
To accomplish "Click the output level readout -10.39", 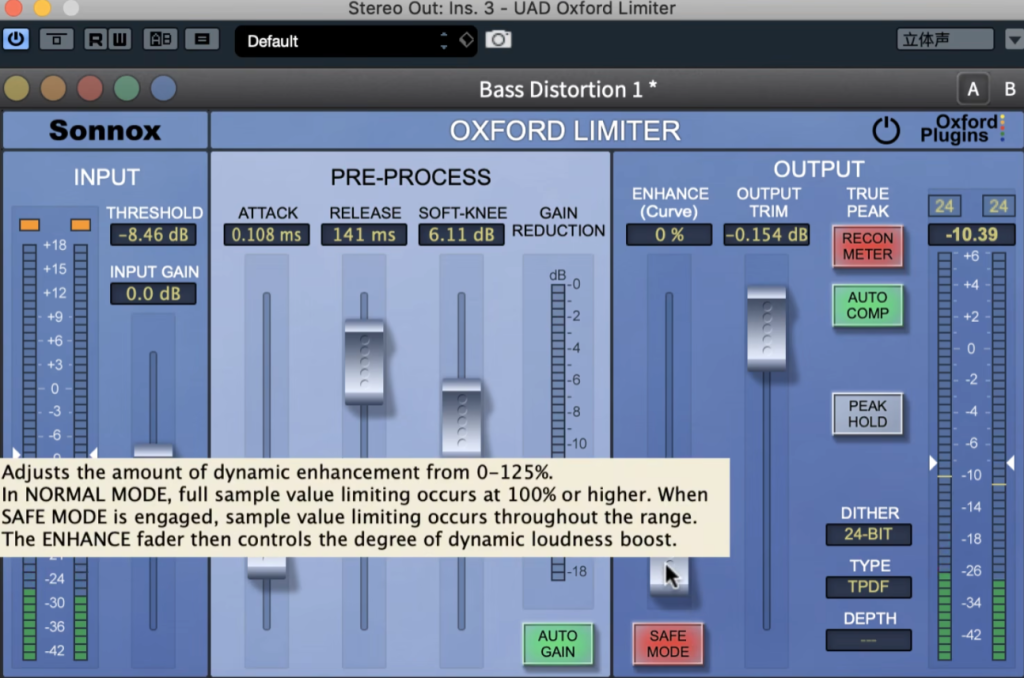I will coord(971,234).
